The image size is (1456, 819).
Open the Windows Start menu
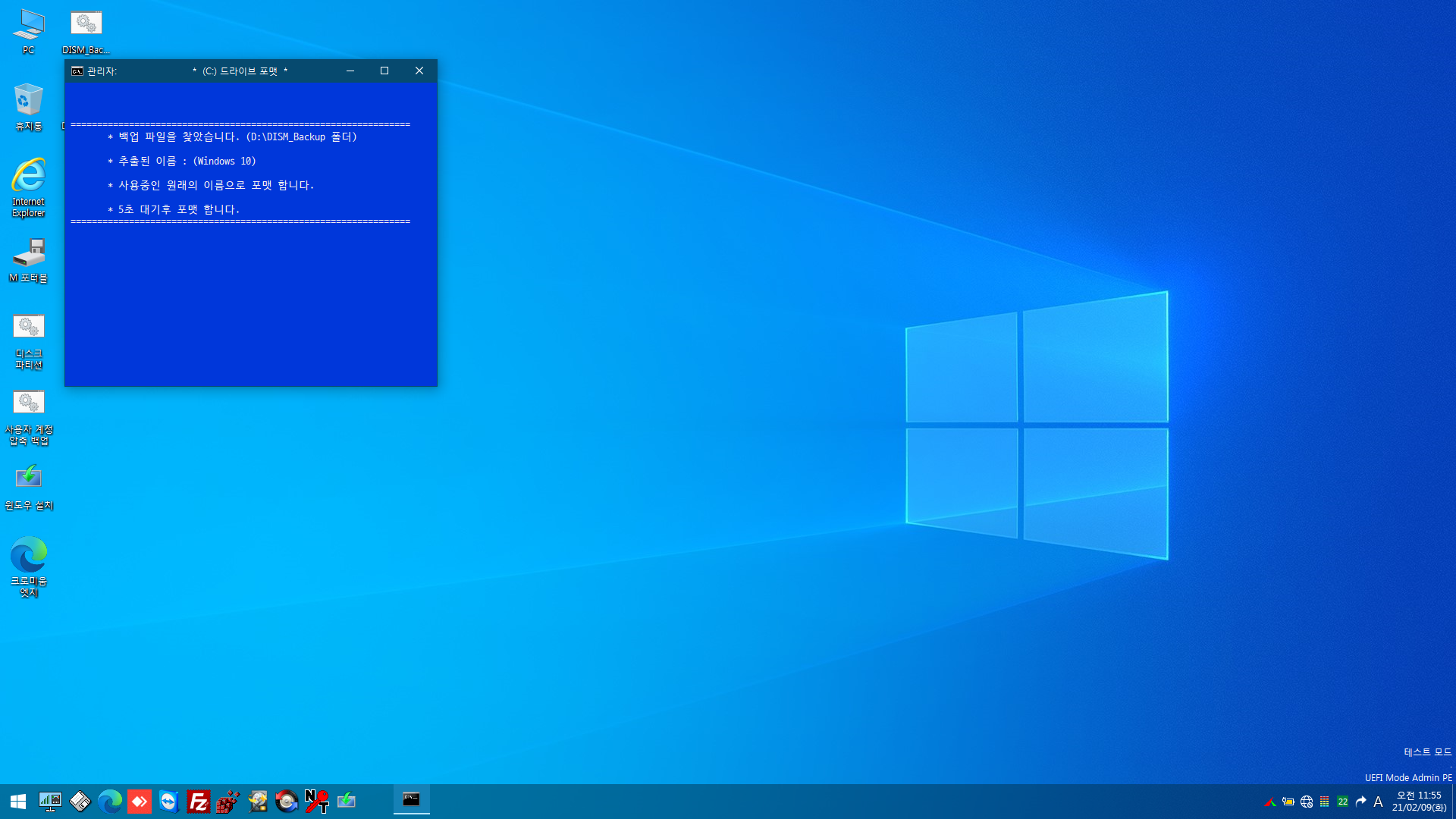pos(18,801)
